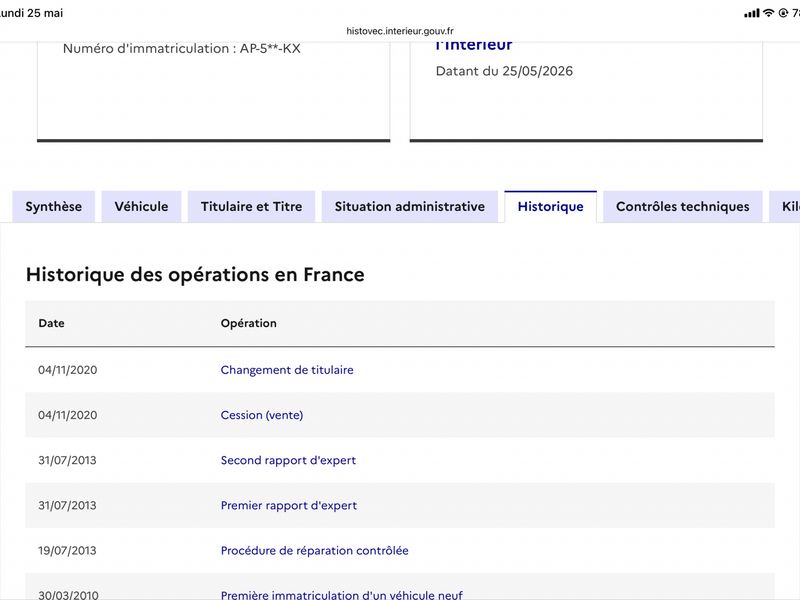Select the Historique tab
The height and width of the screenshot is (600, 800).
(551, 207)
